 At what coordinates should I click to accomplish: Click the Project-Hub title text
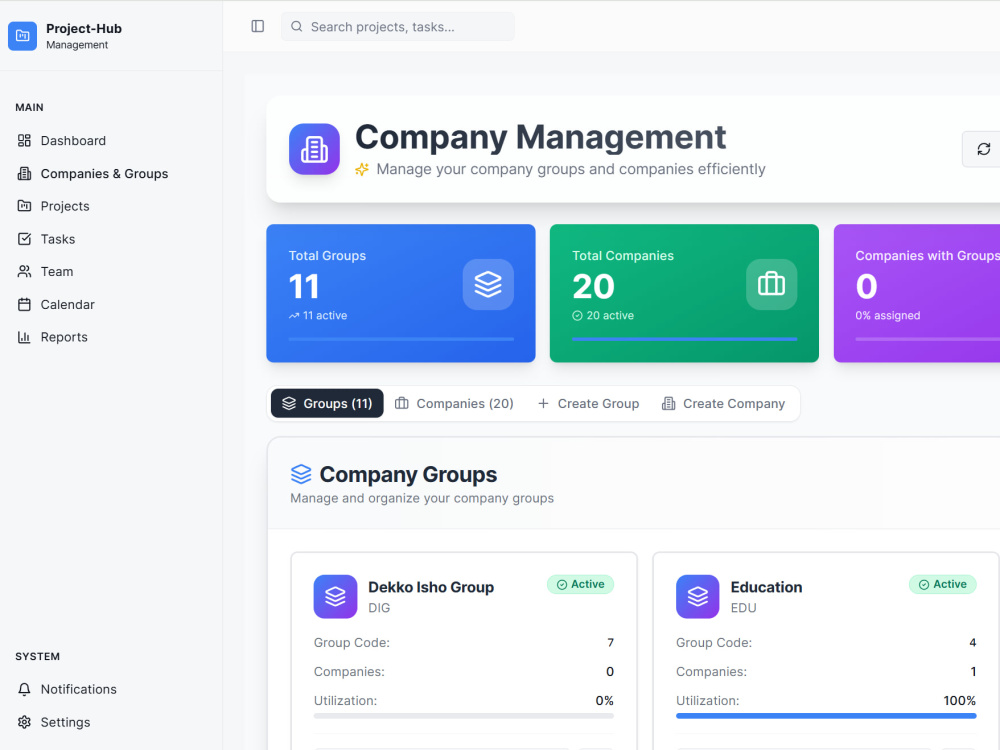point(84,28)
